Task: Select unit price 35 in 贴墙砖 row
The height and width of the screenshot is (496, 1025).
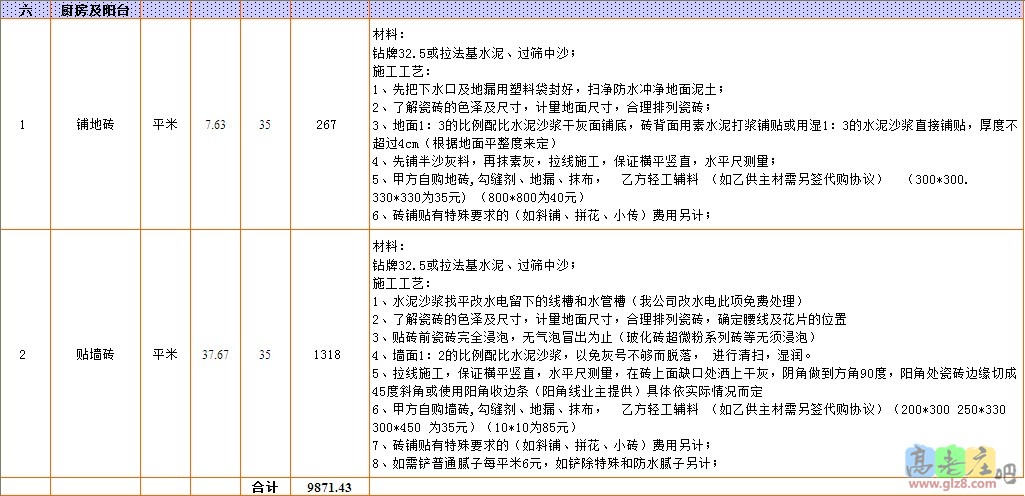Action: tap(264, 354)
